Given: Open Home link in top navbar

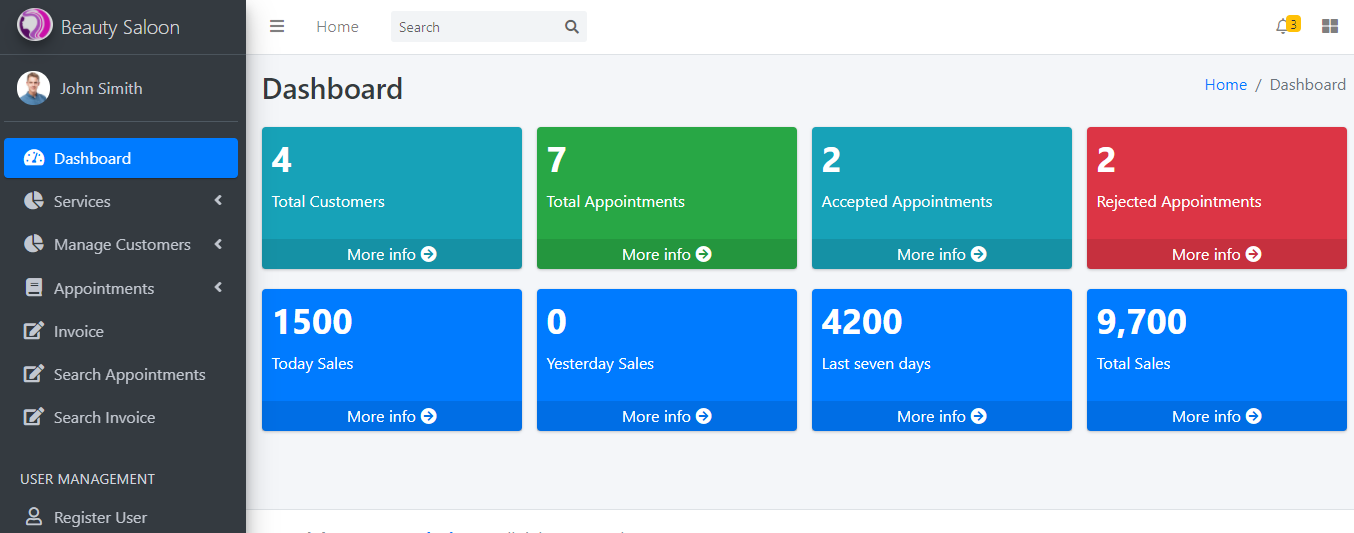Looking at the screenshot, I should click(x=337, y=27).
